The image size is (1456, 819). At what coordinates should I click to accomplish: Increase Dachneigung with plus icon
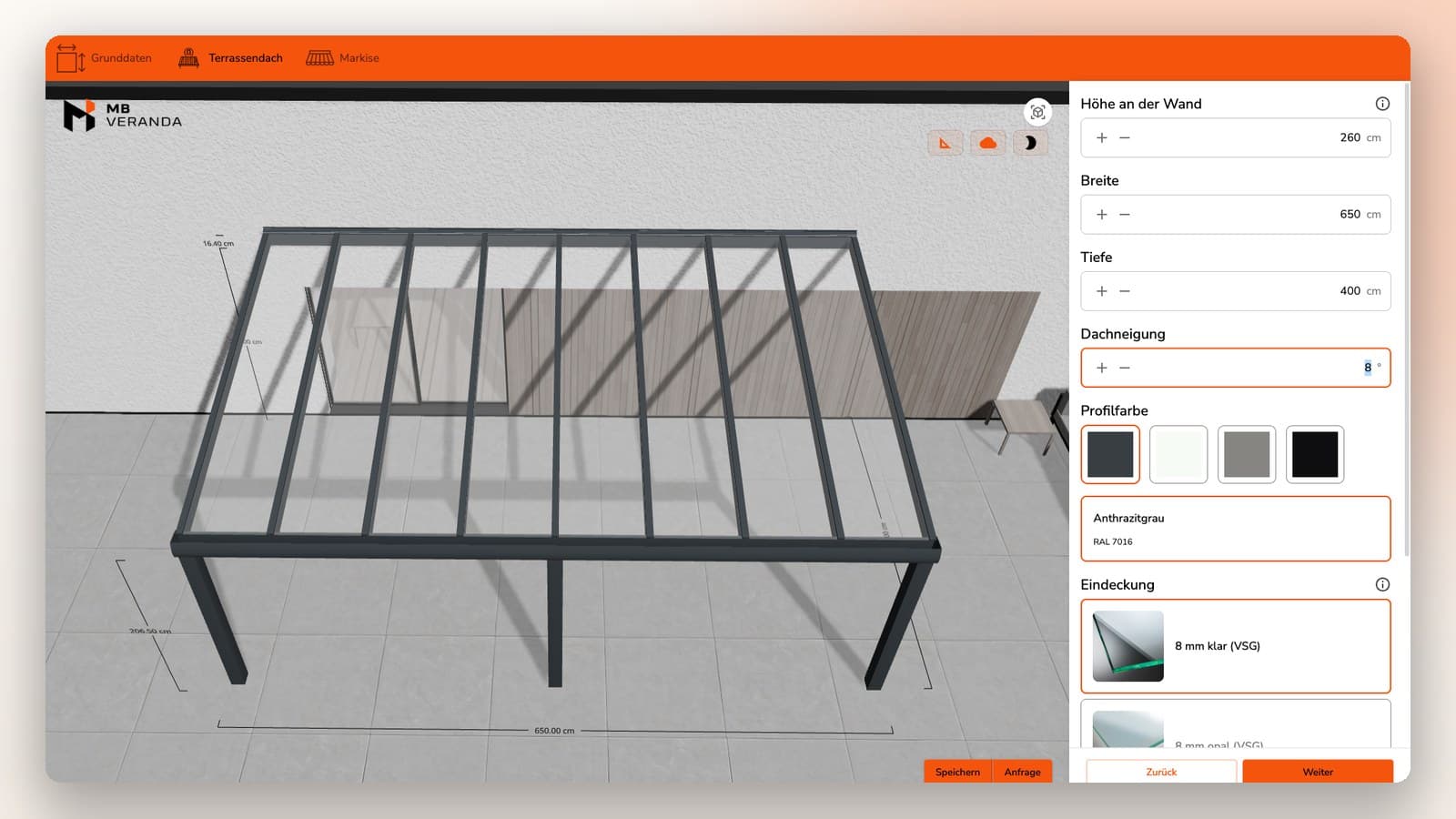(x=1102, y=368)
